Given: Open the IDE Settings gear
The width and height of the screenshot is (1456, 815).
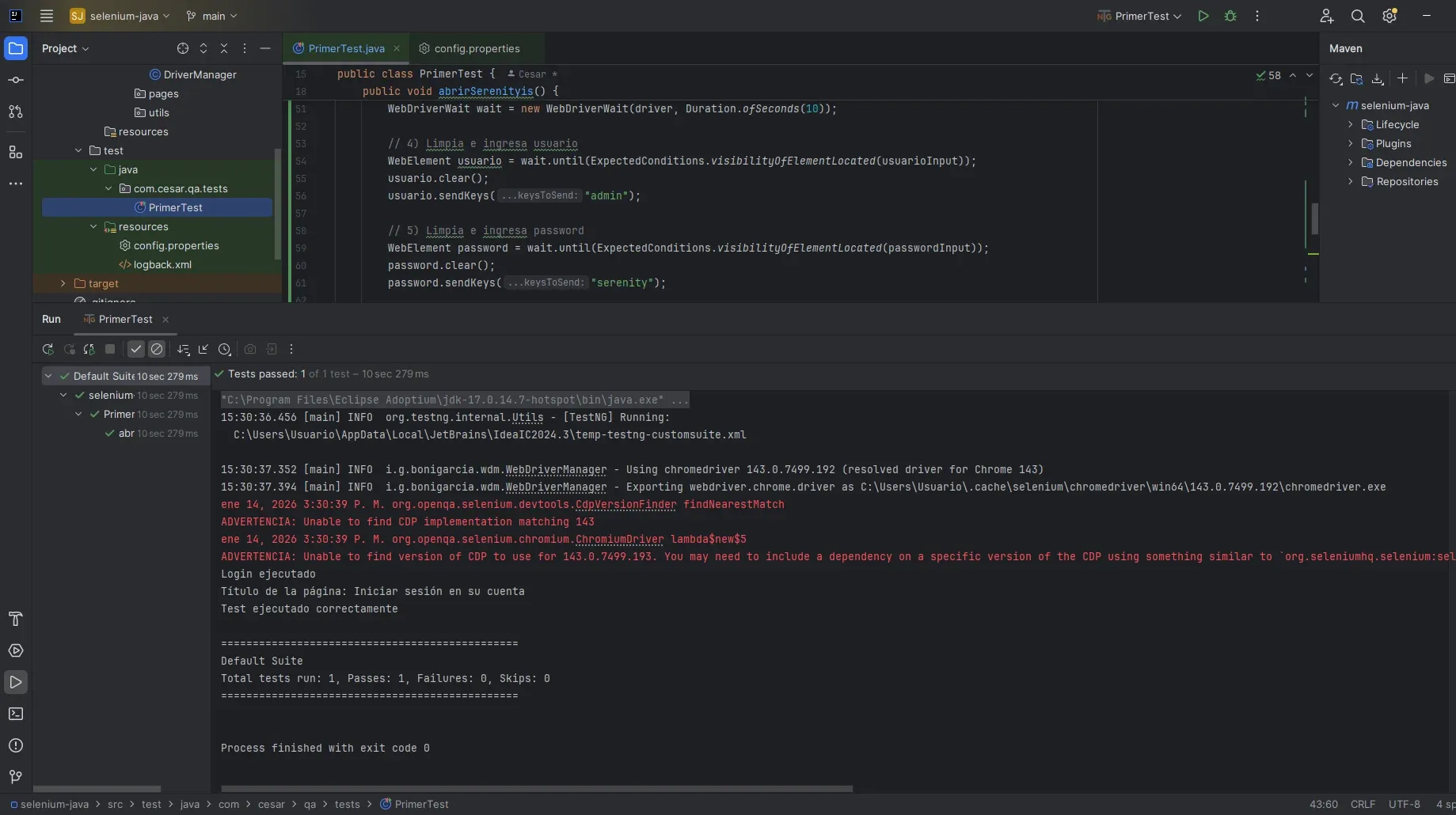Looking at the screenshot, I should [x=1389, y=16].
